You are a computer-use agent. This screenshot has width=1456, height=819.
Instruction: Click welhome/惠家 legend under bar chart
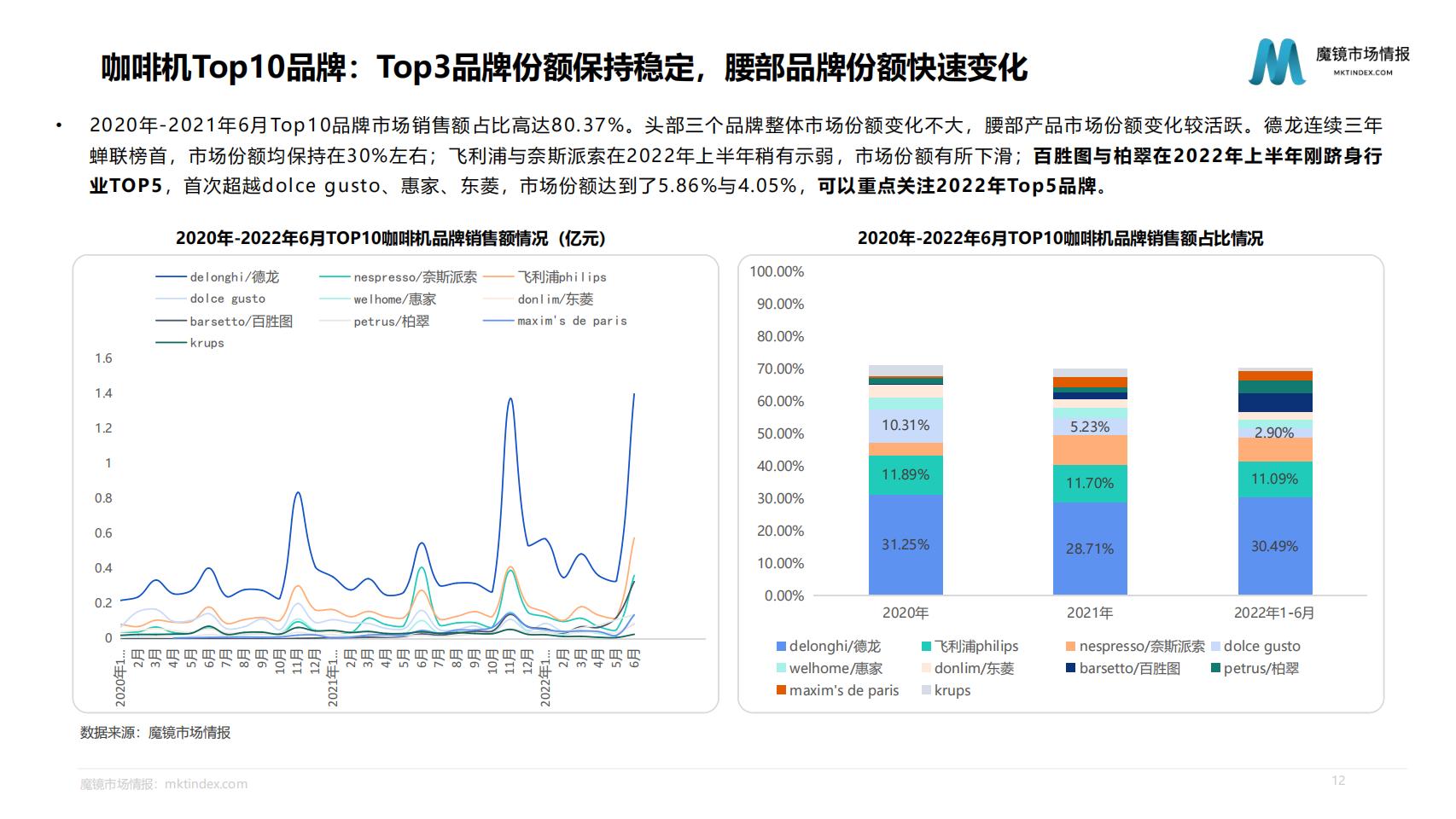tap(829, 669)
